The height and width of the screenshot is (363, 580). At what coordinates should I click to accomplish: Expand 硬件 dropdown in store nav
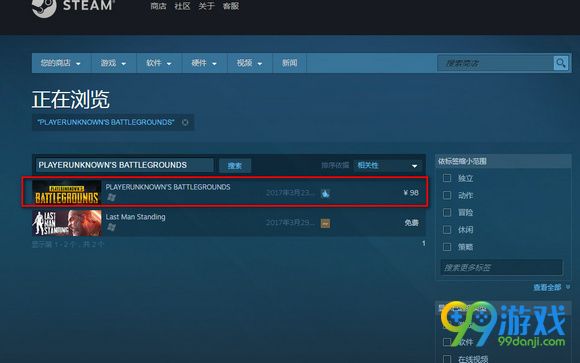coord(205,63)
